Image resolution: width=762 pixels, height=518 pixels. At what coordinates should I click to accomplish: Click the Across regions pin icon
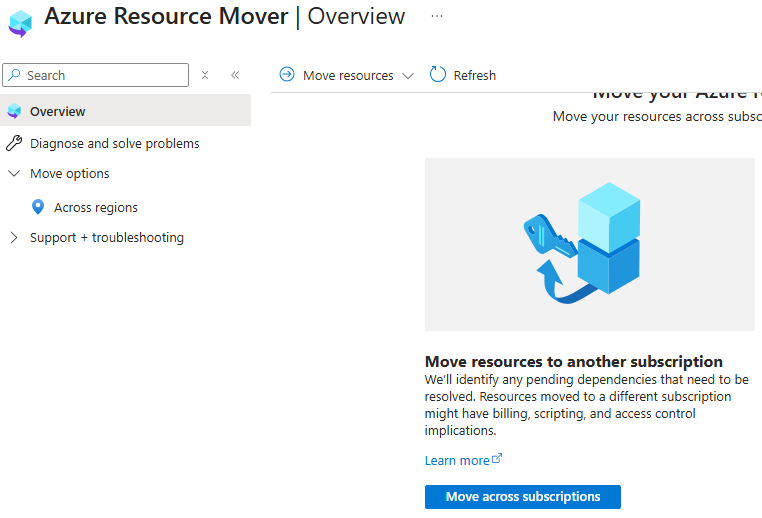[x=37, y=207]
